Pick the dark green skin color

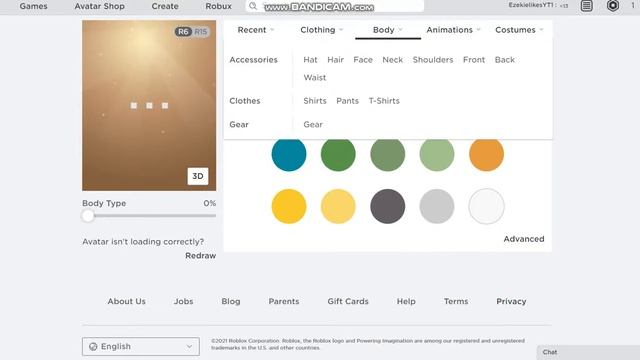click(x=338, y=154)
